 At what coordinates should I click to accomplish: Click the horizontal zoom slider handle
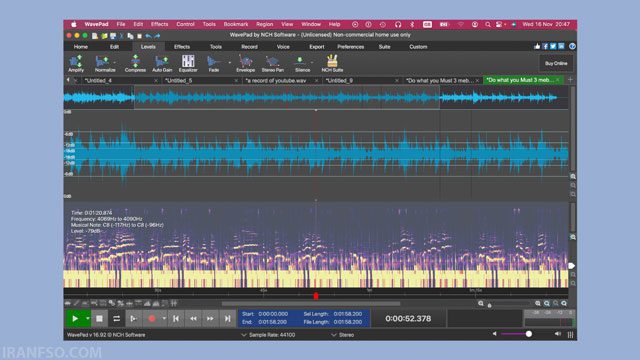(x=489, y=305)
